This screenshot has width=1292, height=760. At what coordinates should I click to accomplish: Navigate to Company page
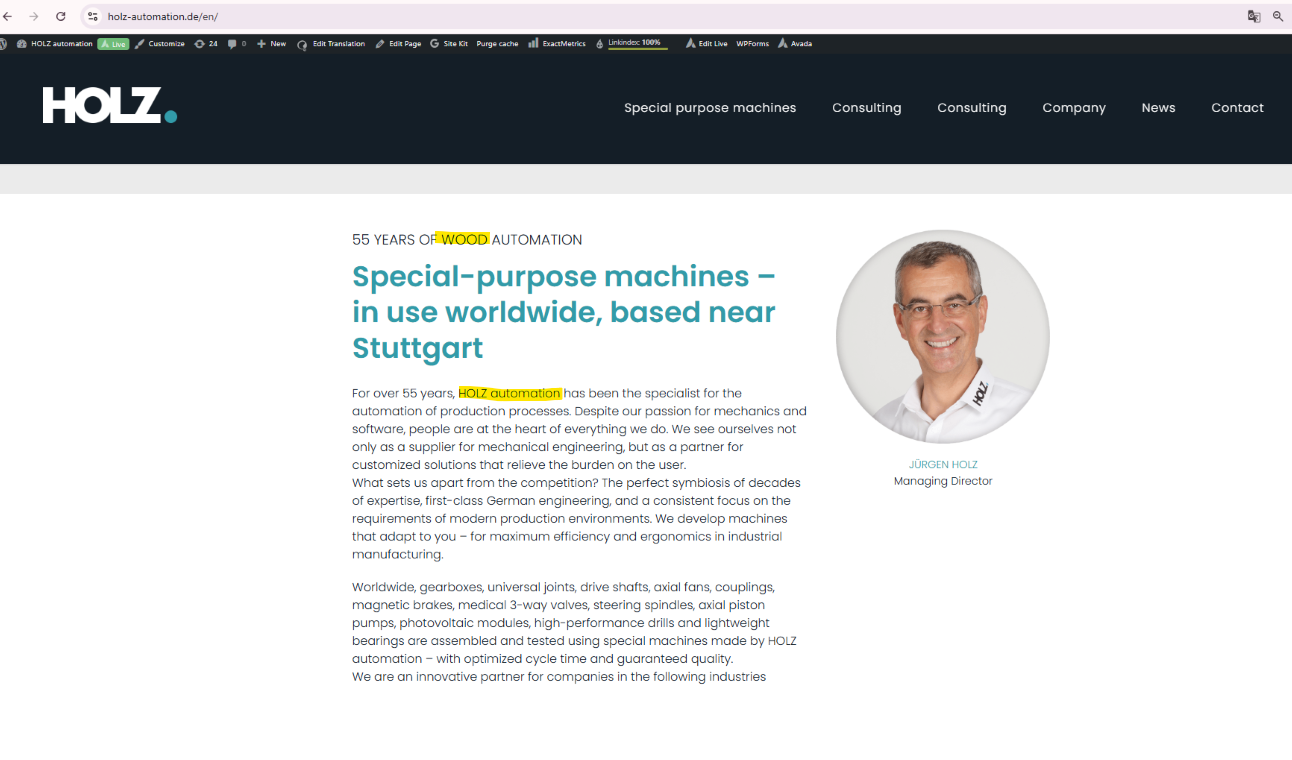click(x=1074, y=108)
